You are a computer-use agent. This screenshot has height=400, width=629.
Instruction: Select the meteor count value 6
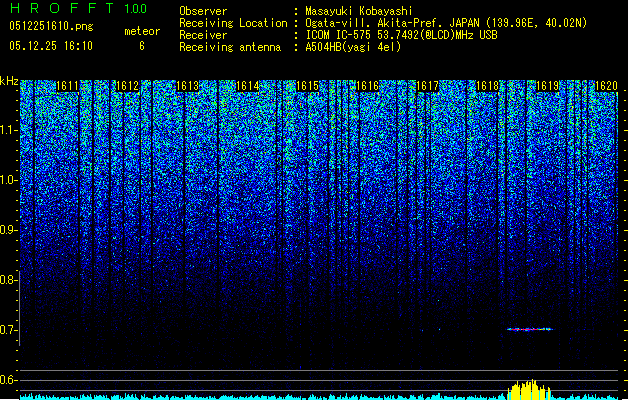click(142, 46)
